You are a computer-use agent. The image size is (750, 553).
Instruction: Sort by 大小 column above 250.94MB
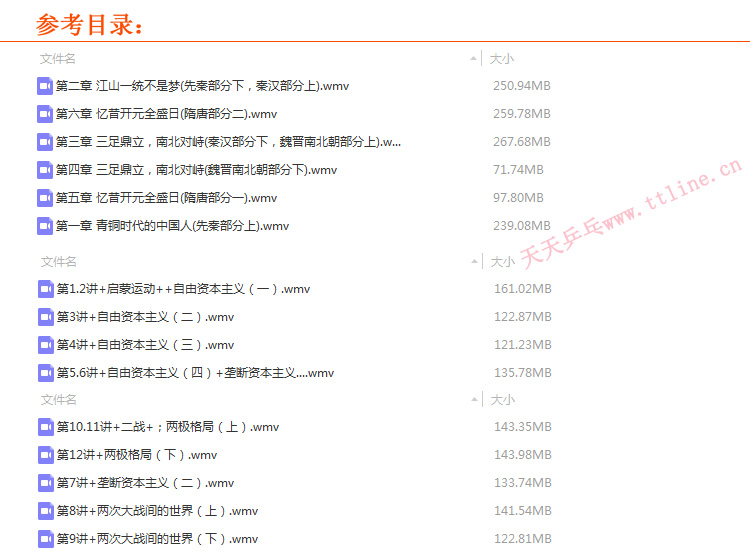(x=502, y=59)
